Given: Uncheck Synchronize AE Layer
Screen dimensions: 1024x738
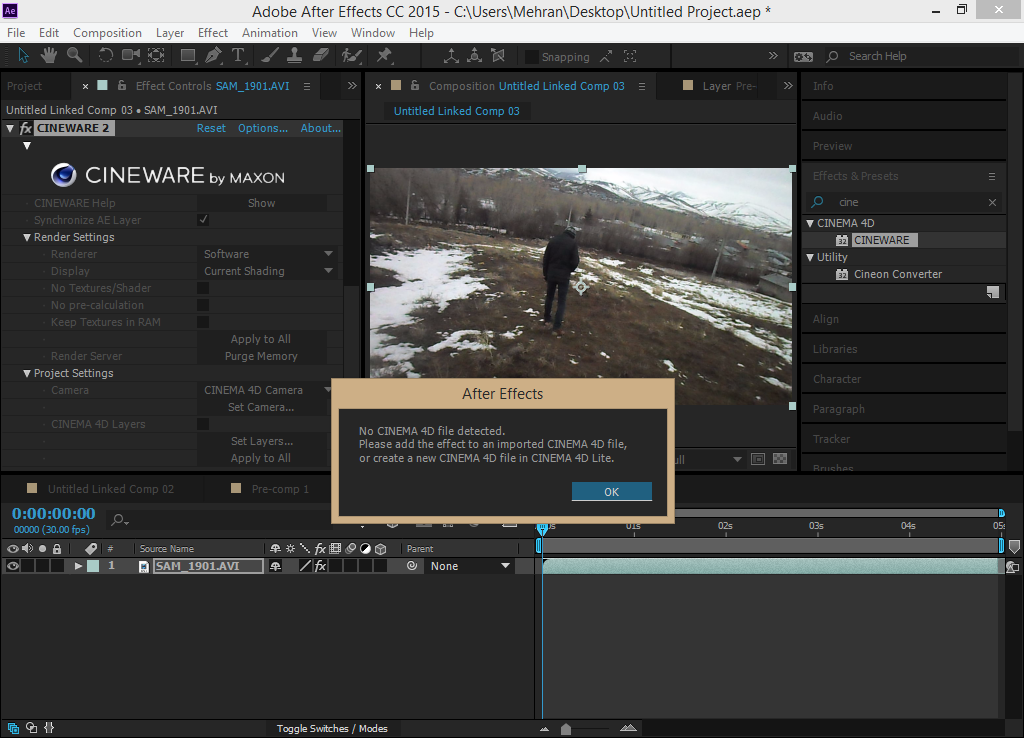Looking at the screenshot, I should point(203,220).
